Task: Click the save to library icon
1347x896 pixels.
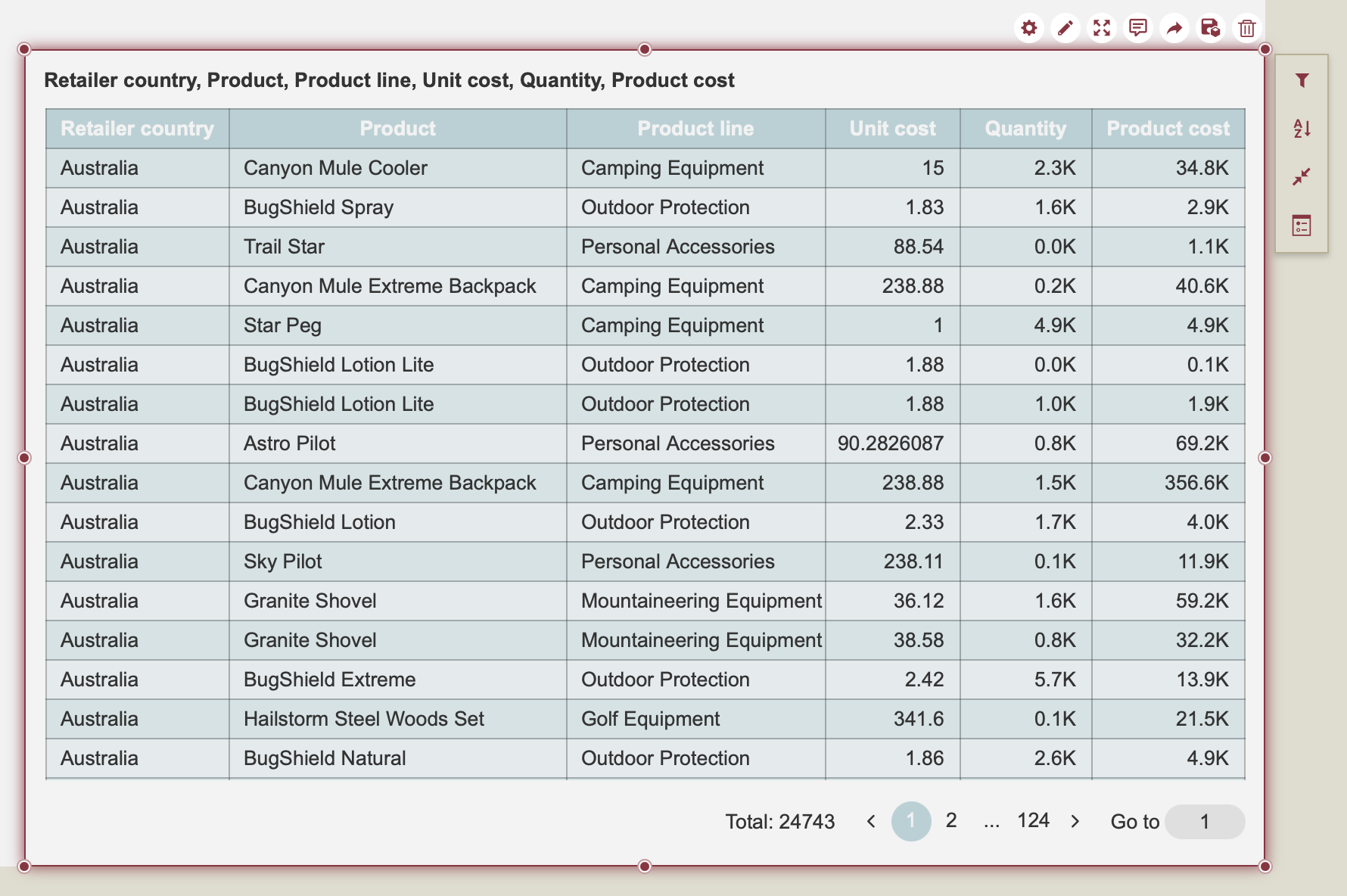Action: pyautogui.click(x=1210, y=29)
